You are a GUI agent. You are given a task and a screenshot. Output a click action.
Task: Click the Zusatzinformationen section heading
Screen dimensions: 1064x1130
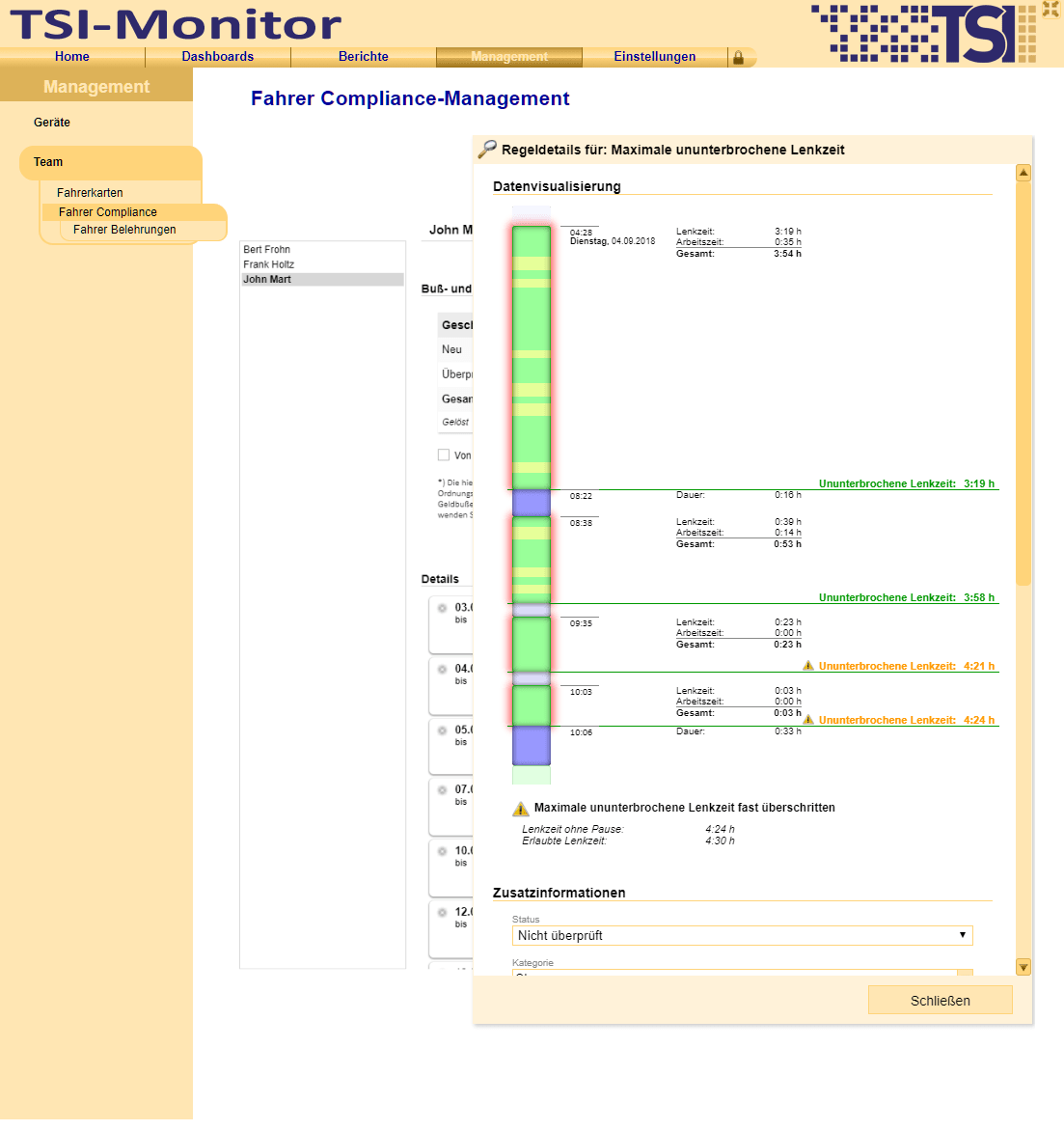tap(559, 893)
